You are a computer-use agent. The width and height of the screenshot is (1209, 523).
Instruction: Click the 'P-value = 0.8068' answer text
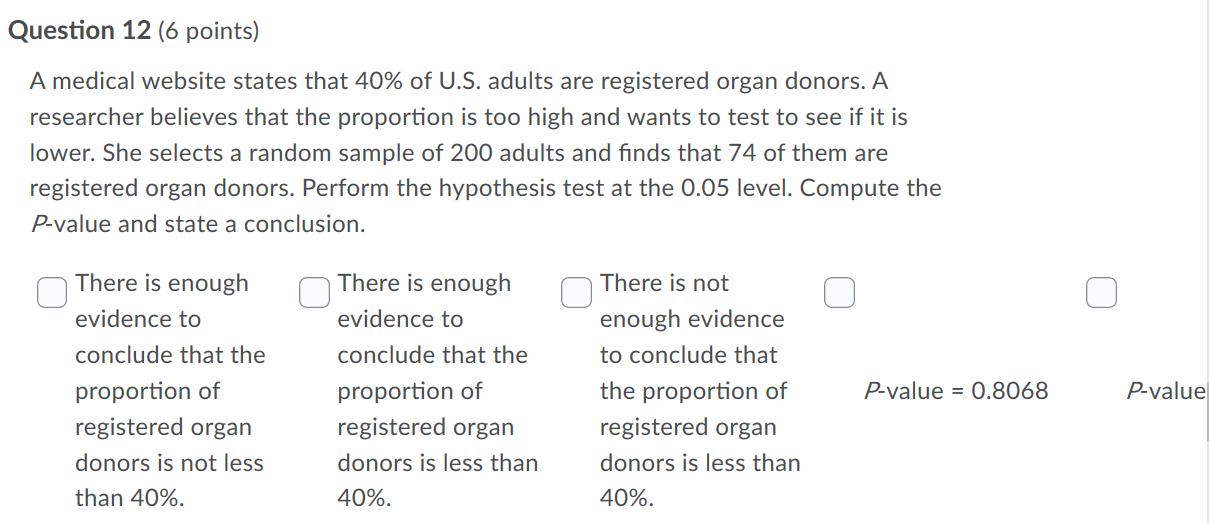click(x=955, y=391)
